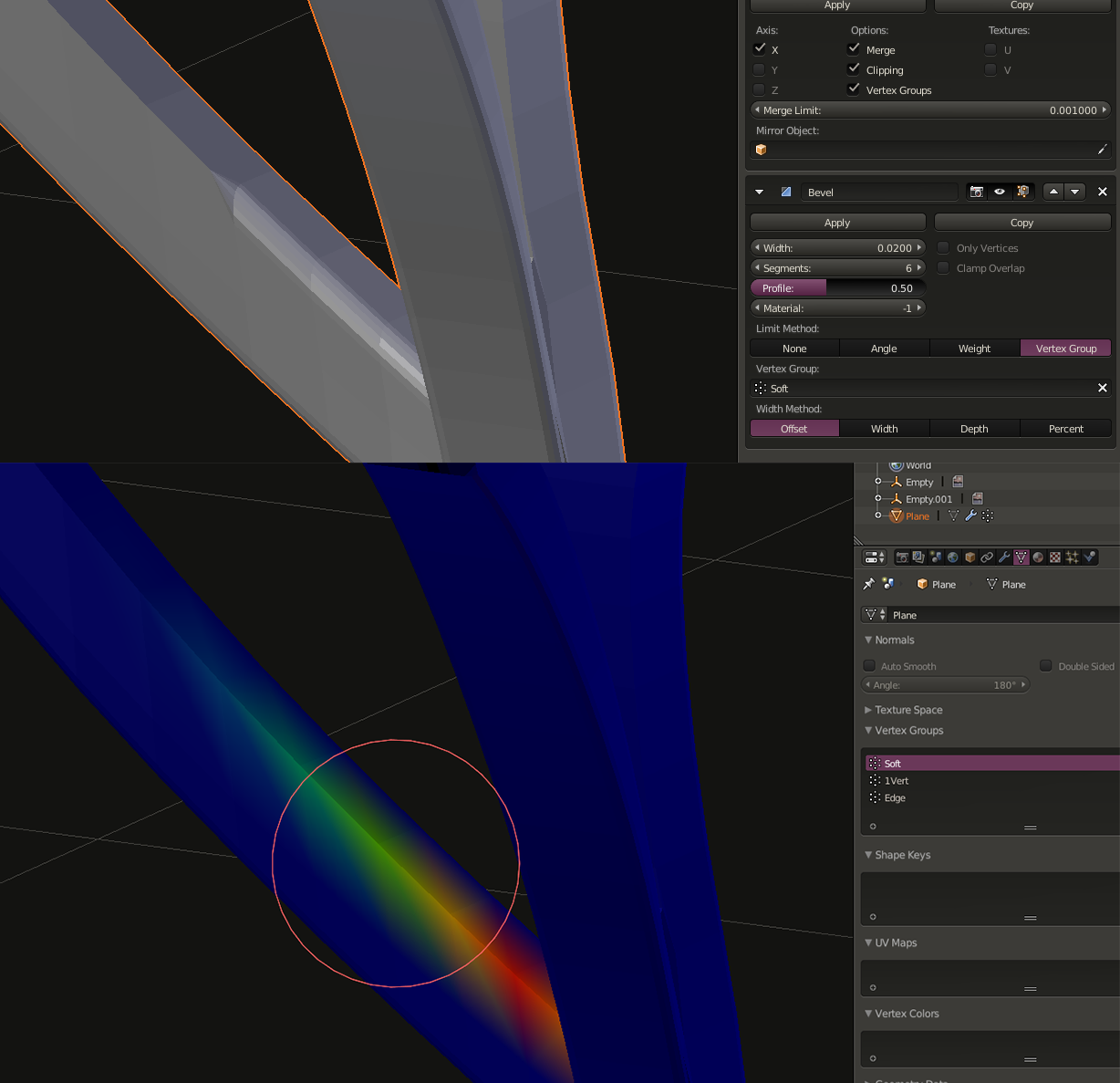Collapse the Shape Keys panel
This screenshot has height=1083, width=1120.
tap(868, 855)
